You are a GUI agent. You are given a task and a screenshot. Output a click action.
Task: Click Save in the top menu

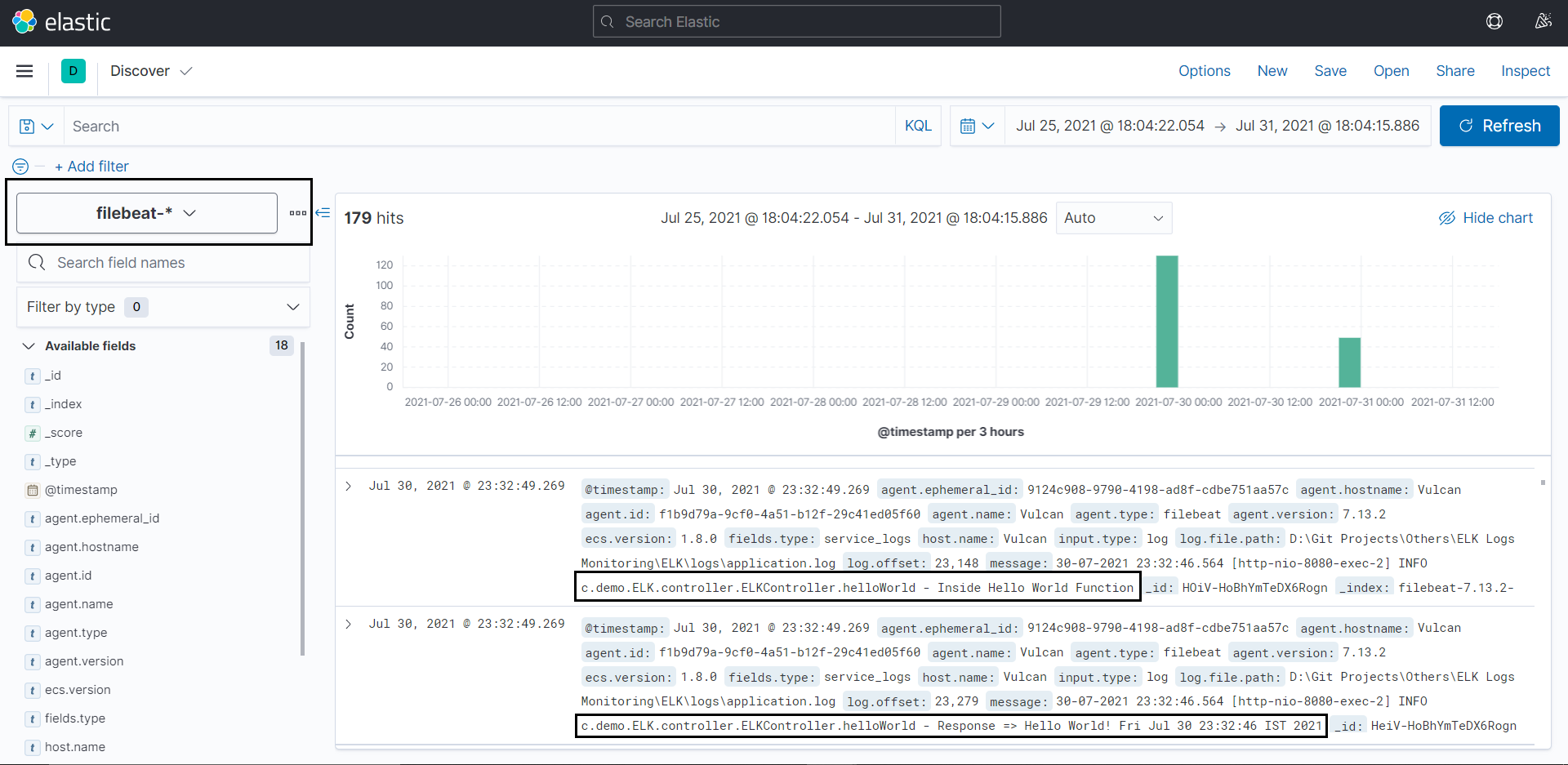pos(1330,71)
